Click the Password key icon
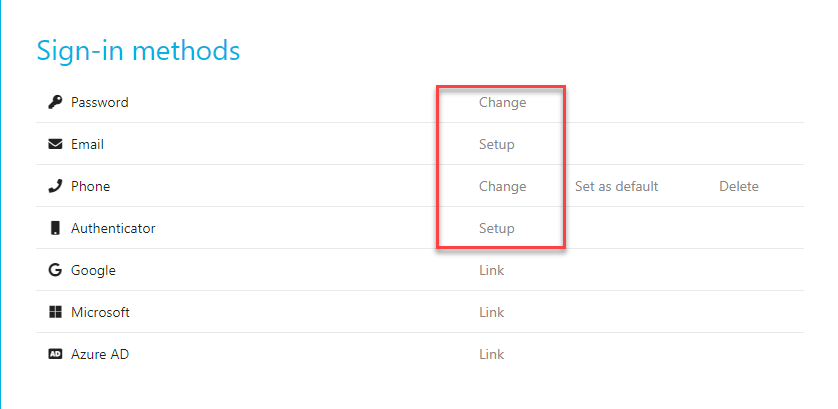The image size is (838, 409). coord(55,102)
